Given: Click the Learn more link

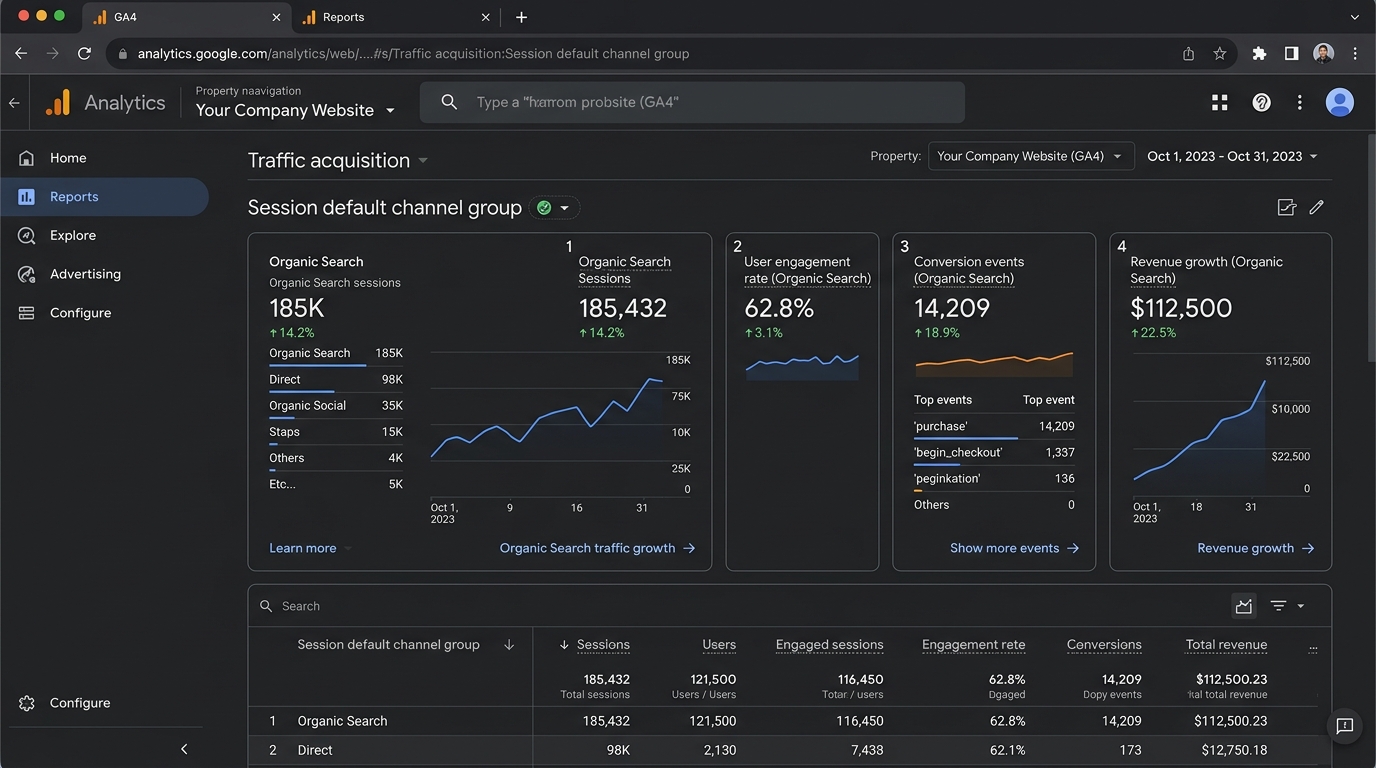Looking at the screenshot, I should coord(302,548).
